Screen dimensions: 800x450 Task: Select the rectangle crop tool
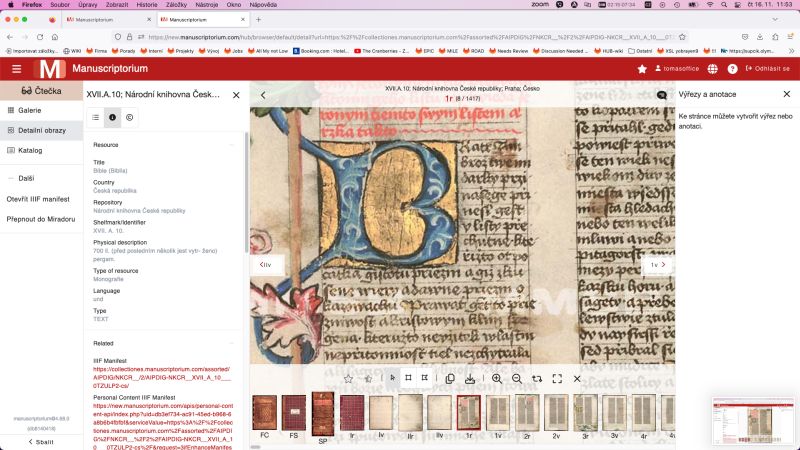click(x=408, y=378)
